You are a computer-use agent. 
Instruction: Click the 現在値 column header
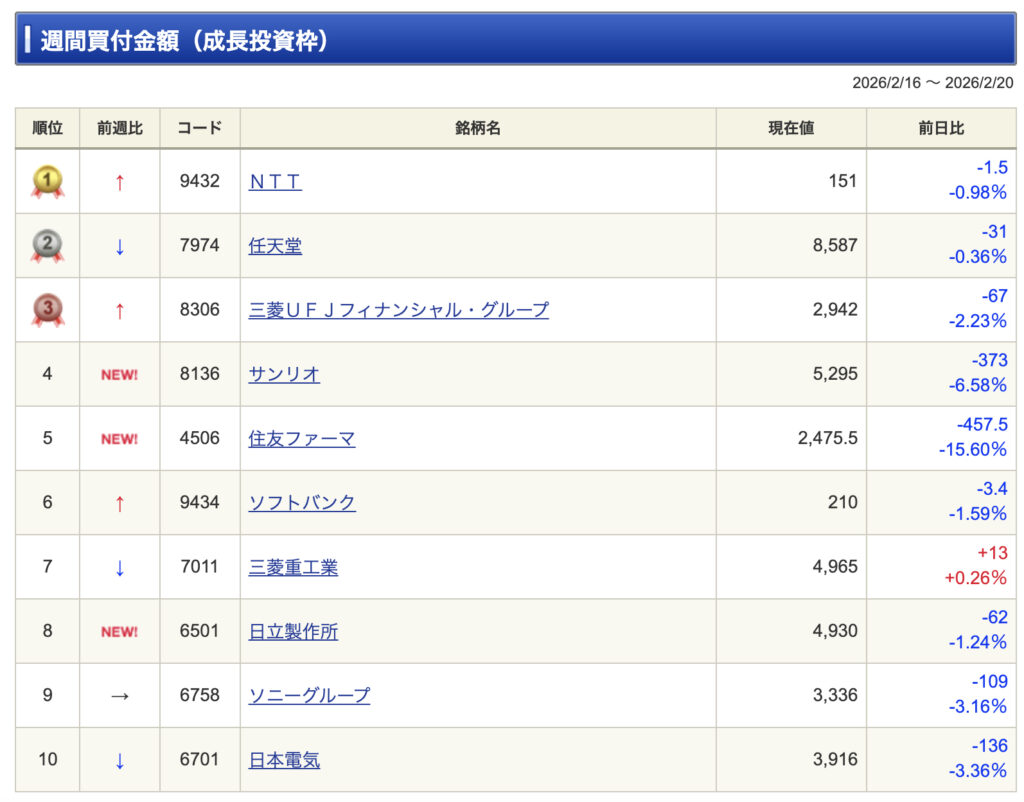tap(790, 128)
